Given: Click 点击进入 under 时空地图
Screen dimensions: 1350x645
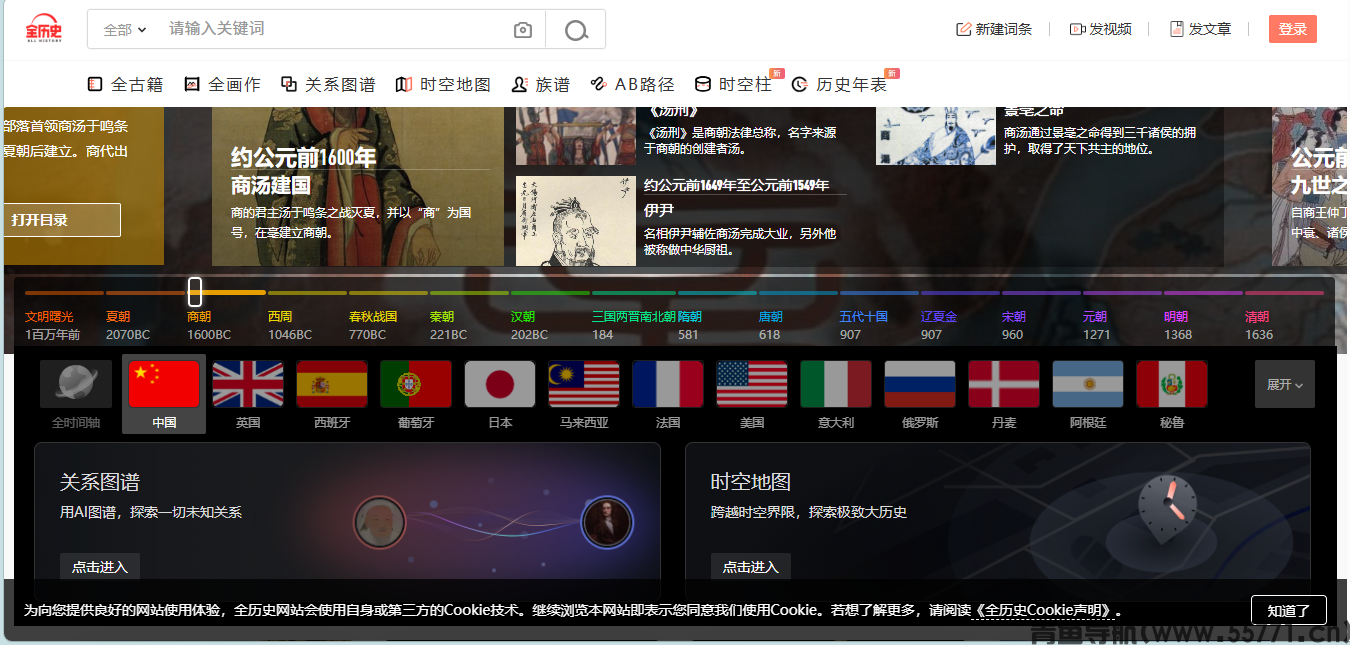Looking at the screenshot, I should pyautogui.click(x=751, y=567).
